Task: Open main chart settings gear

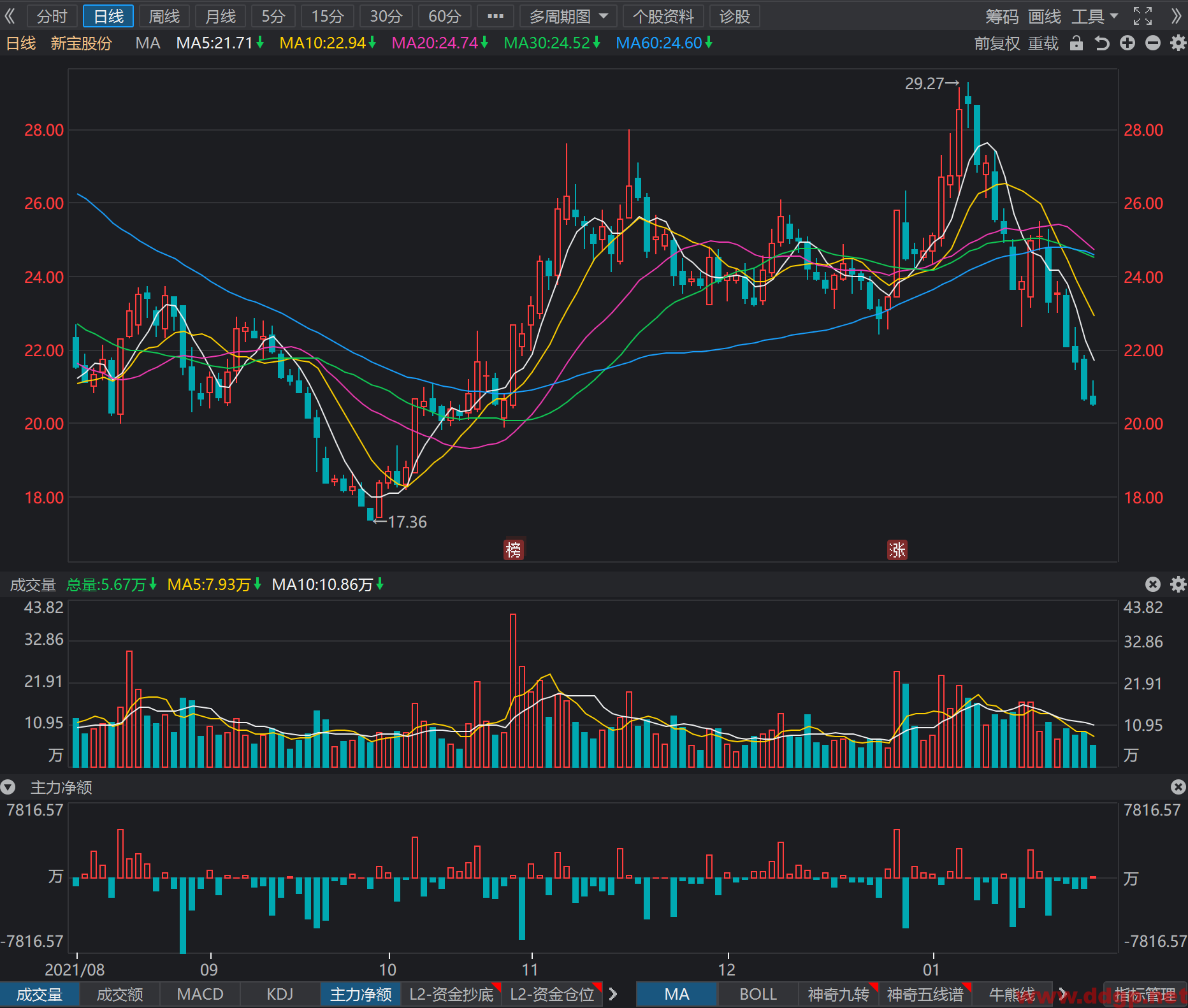Action: tap(1178, 43)
